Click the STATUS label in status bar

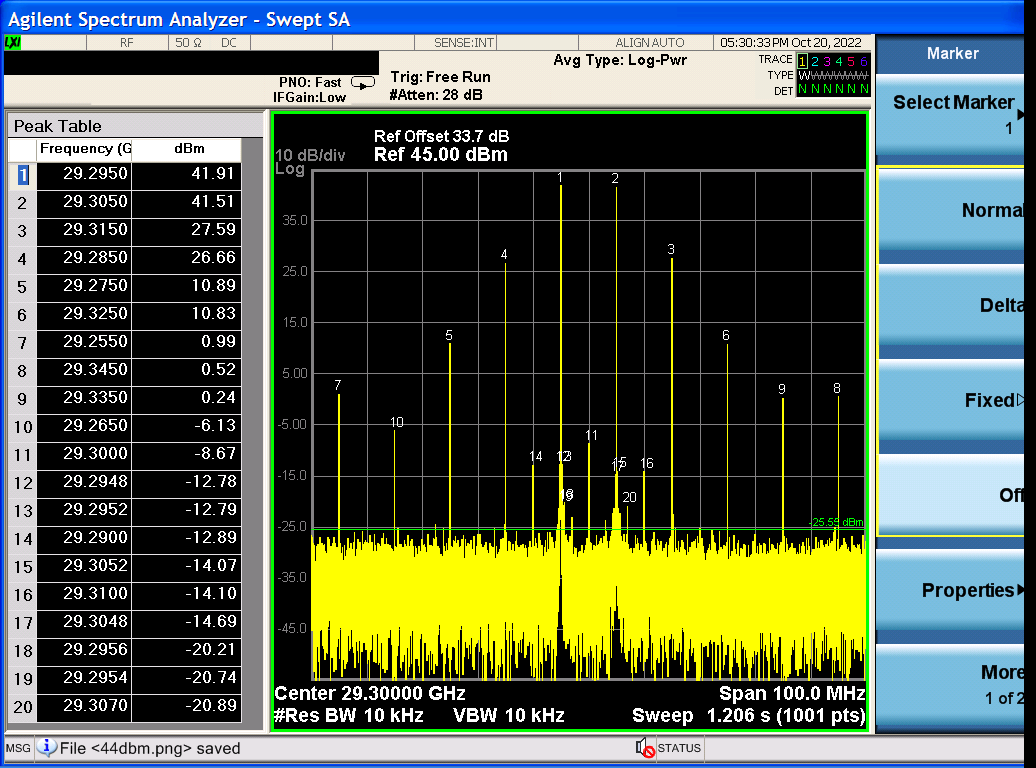coord(679,748)
